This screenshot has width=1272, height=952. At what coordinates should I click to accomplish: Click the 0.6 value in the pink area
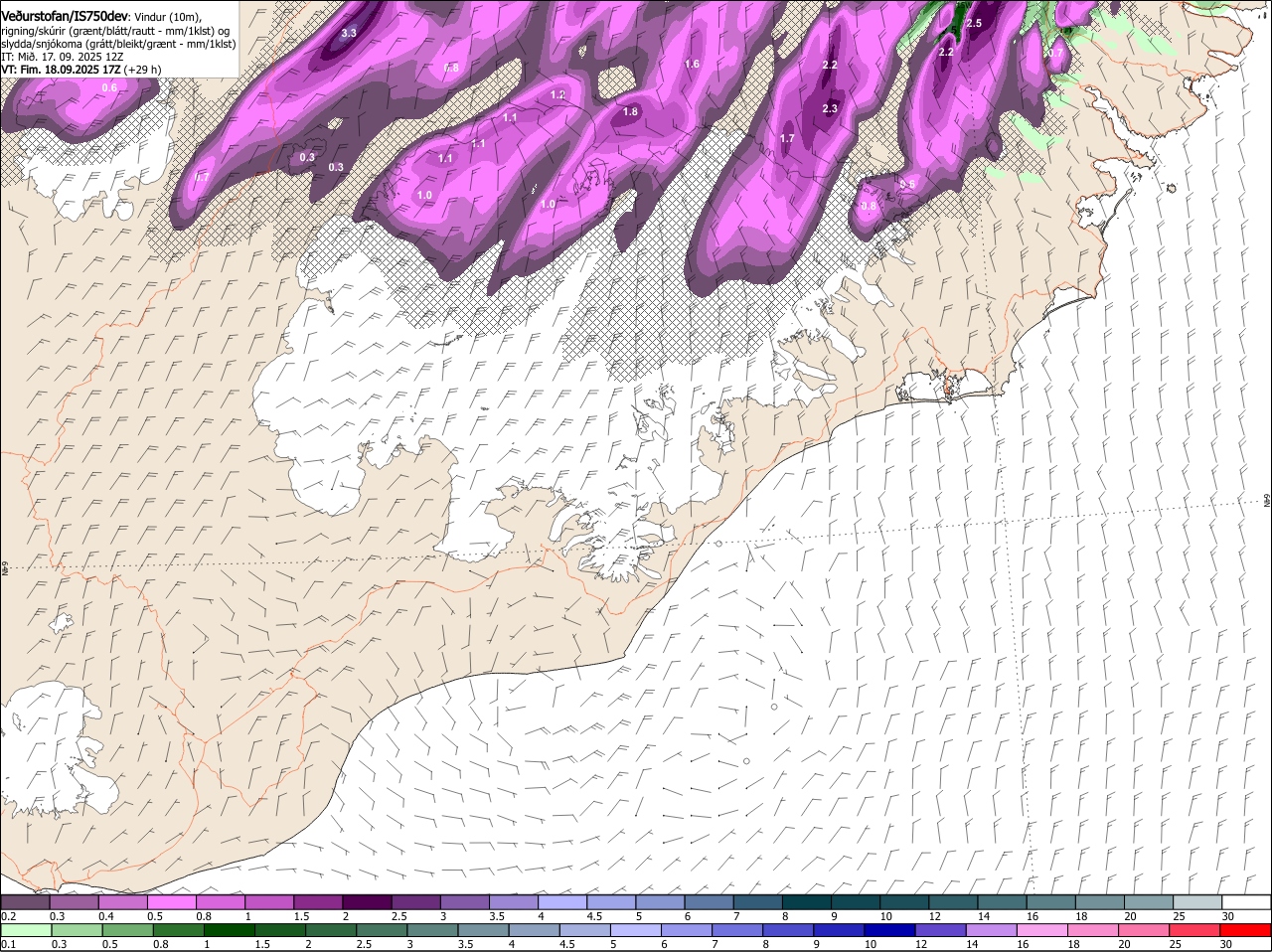[x=109, y=87]
